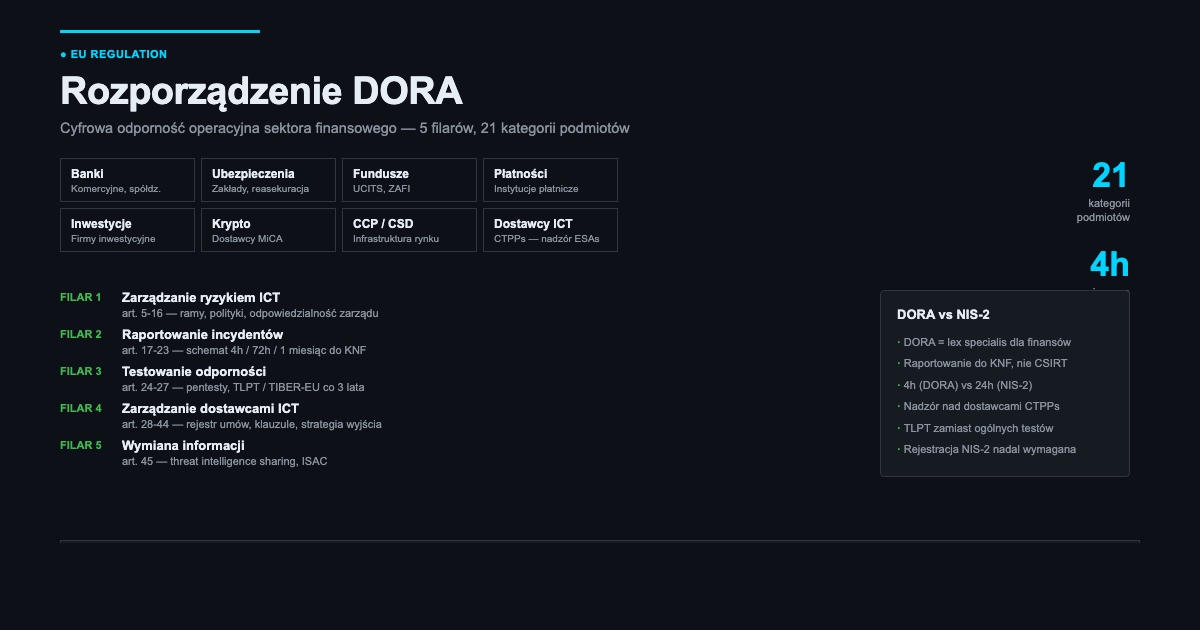Select Raportowanie incydentów pillar title
The image size is (1200, 630).
pyautogui.click(x=202, y=335)
